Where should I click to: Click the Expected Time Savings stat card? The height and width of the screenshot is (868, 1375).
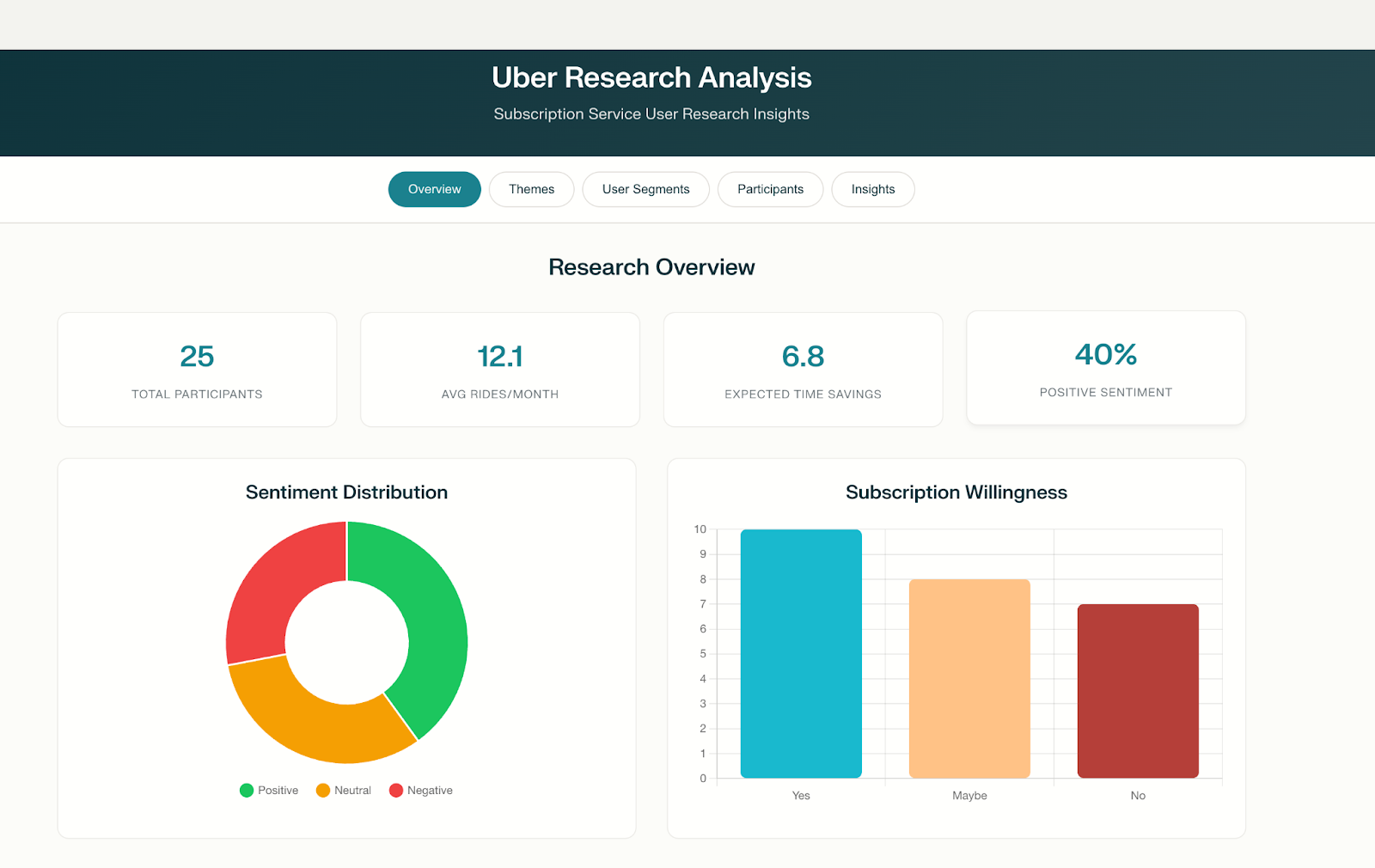tap(803, 370)
